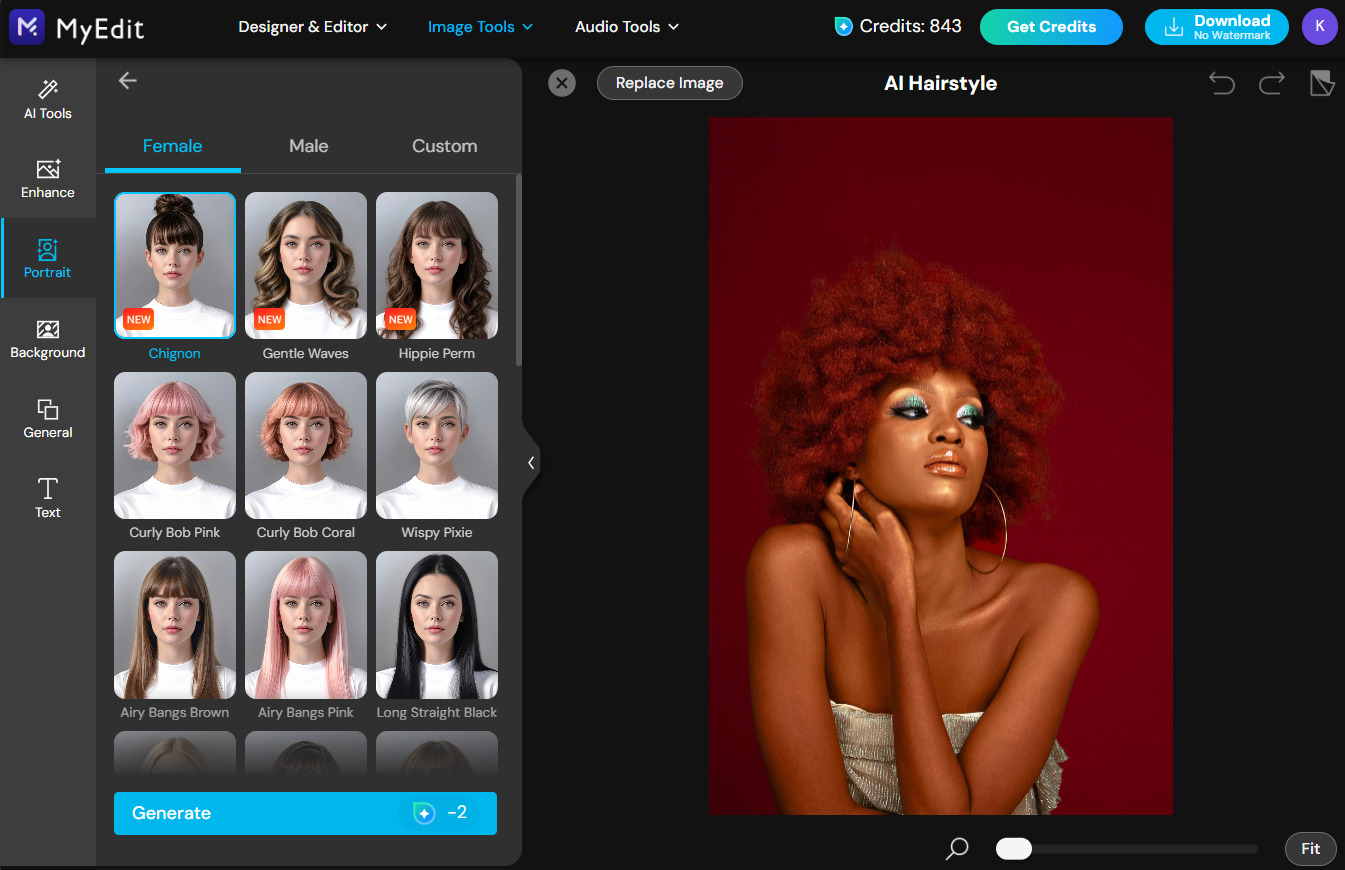This screenshot has width=1345, height=870.
Task: Select the Wispy Pixie hairstyle thumbnail
Action: tap(436, 445)
